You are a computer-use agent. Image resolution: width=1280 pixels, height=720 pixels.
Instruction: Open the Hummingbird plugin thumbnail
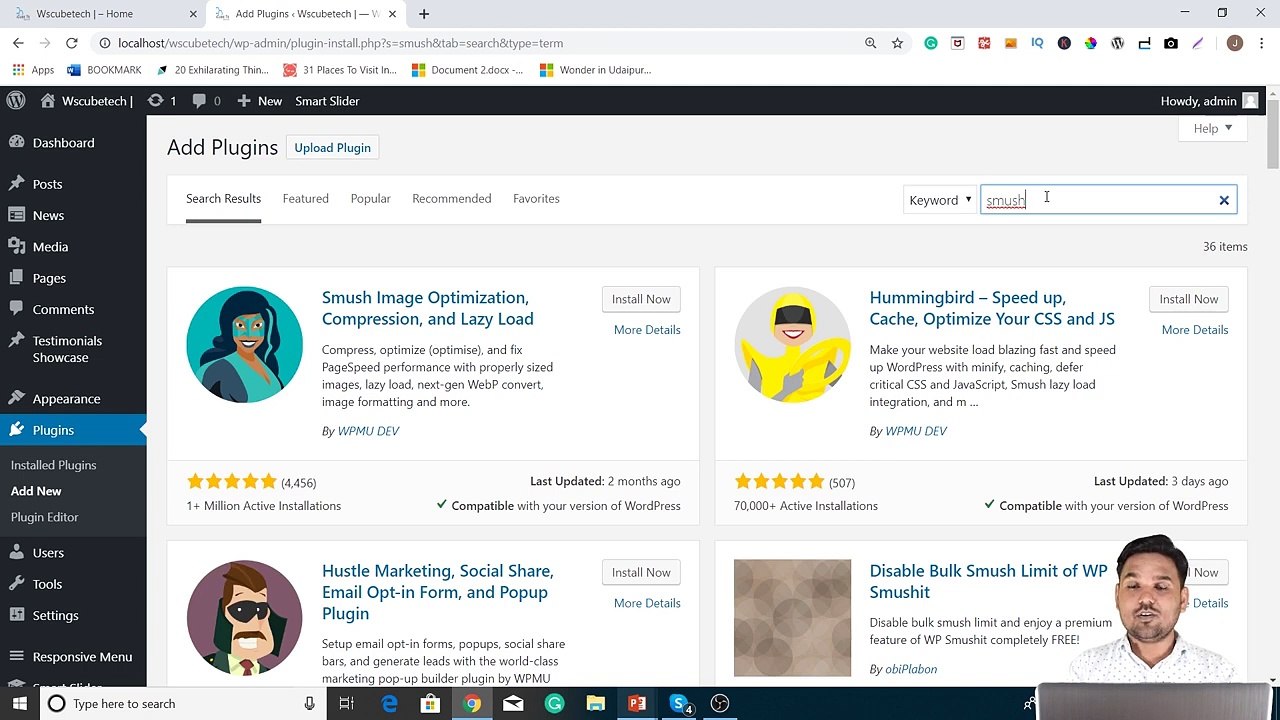pyautogui.click(x=792, y=345)
